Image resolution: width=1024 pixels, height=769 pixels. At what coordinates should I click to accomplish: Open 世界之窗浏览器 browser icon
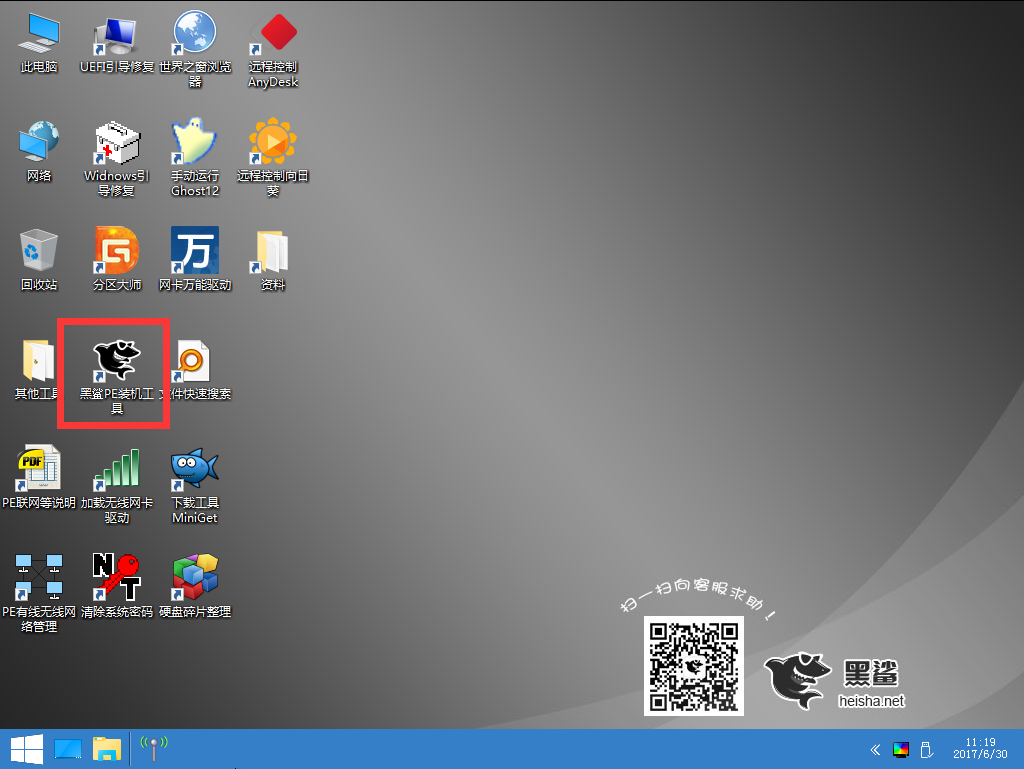(195, 50)
